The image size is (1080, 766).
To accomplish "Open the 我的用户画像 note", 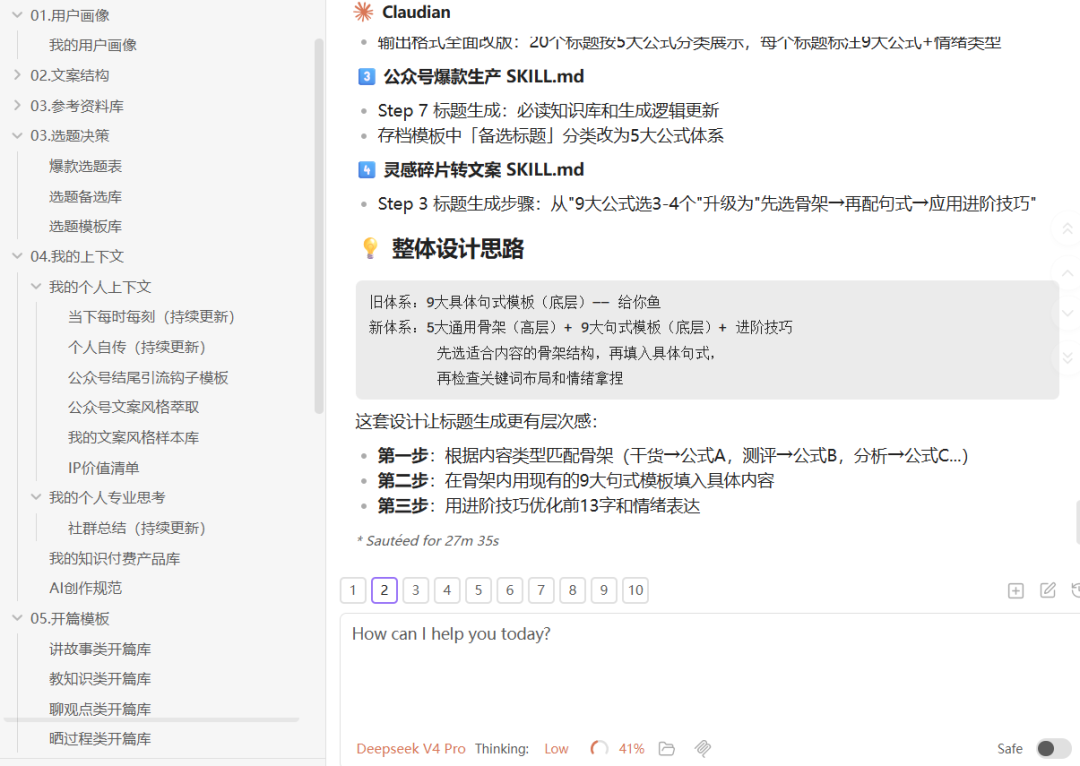I will (93, 45).
